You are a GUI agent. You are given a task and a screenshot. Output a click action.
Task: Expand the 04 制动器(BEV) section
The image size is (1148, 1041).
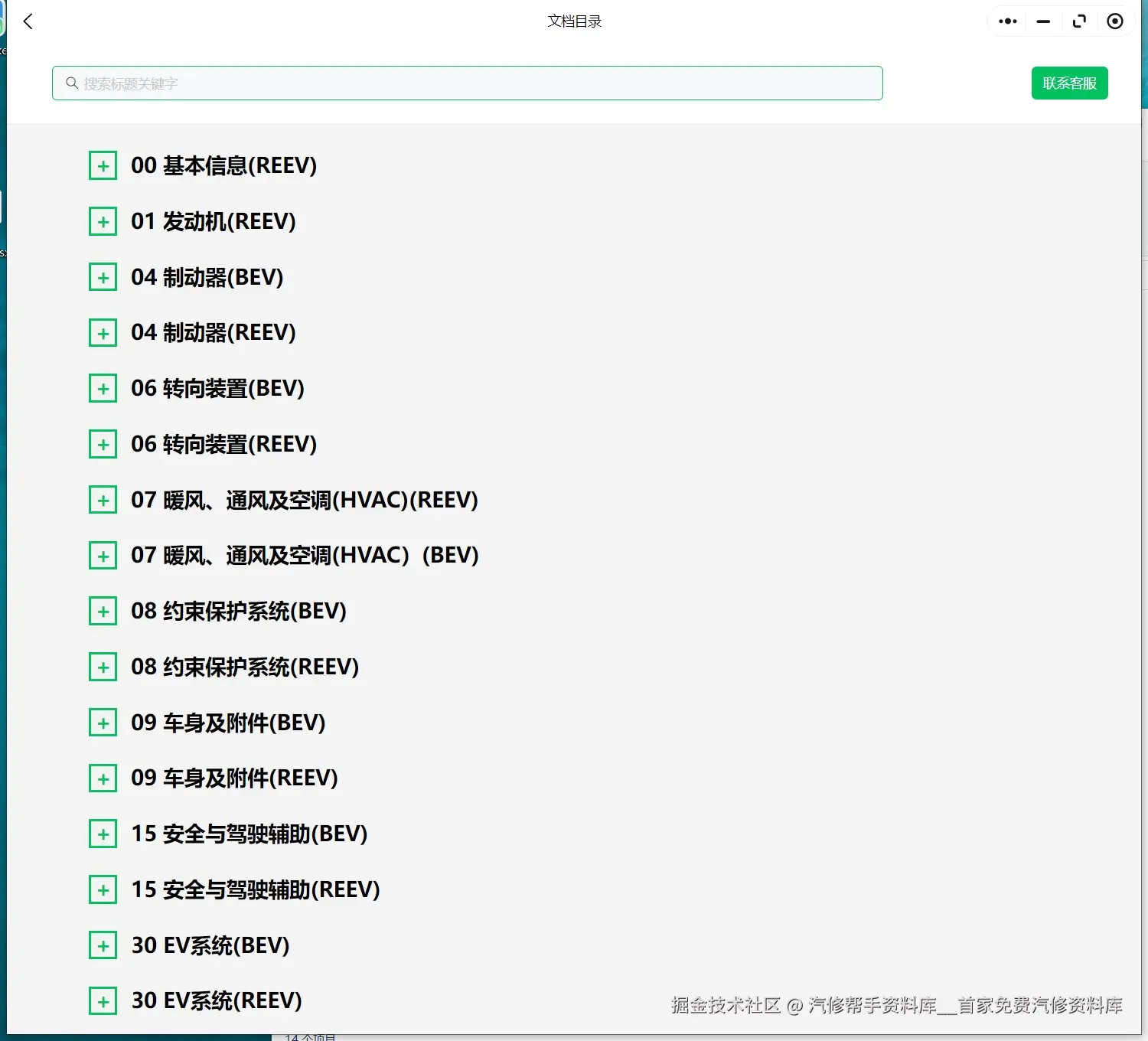click(103, 276)
